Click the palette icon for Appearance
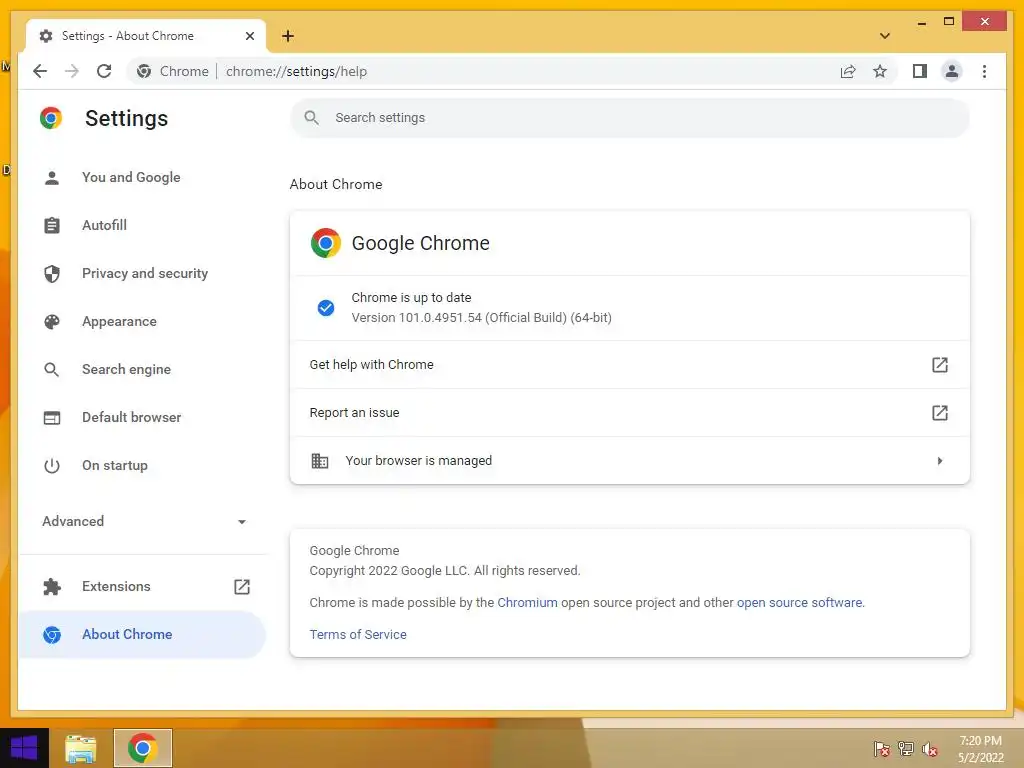 point(52,321)
